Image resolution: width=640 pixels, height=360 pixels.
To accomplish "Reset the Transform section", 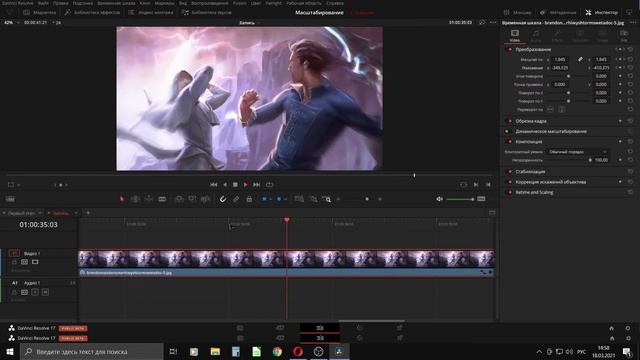I will click(631, 49).
